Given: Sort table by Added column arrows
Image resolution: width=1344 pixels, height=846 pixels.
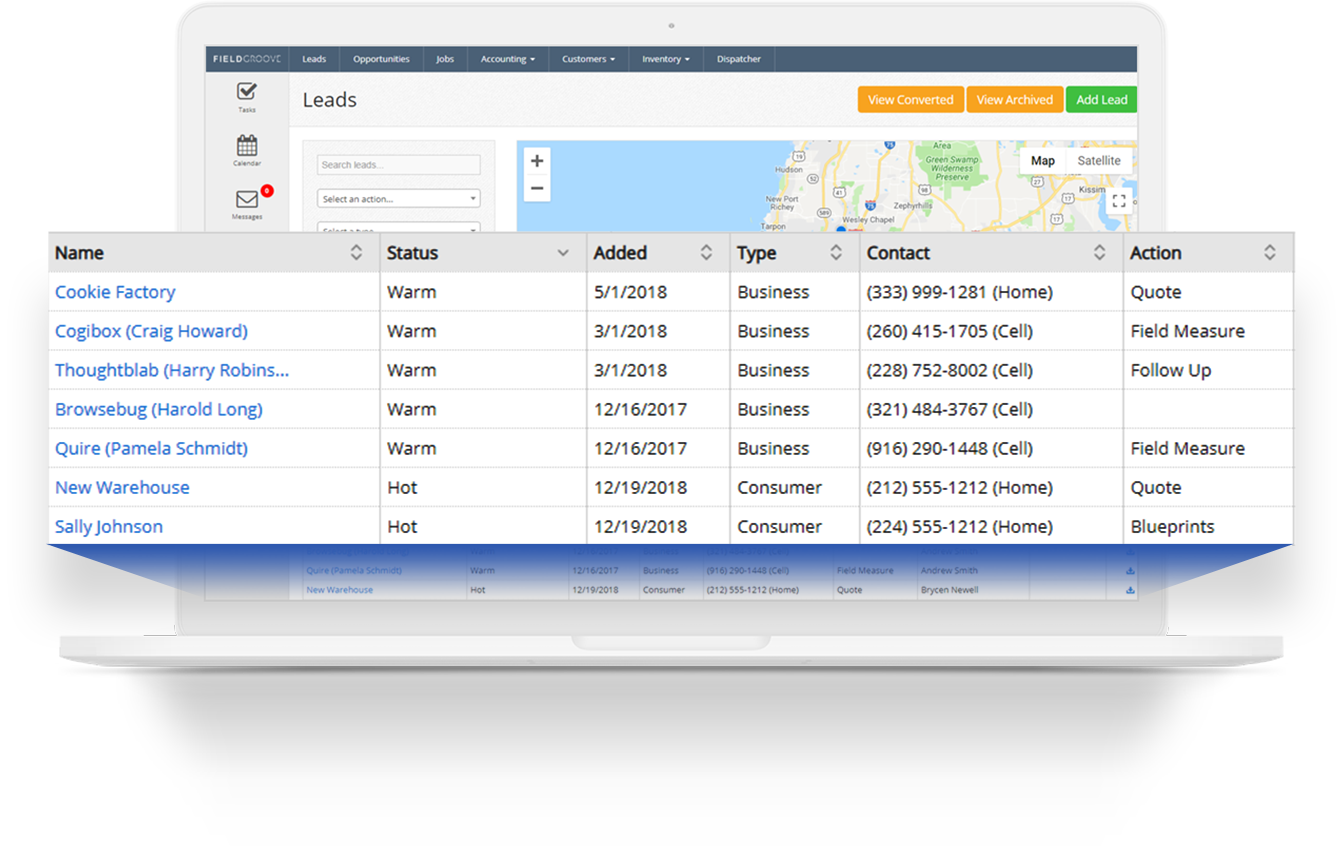Looking at the screenshot, I should coord(706,253).
